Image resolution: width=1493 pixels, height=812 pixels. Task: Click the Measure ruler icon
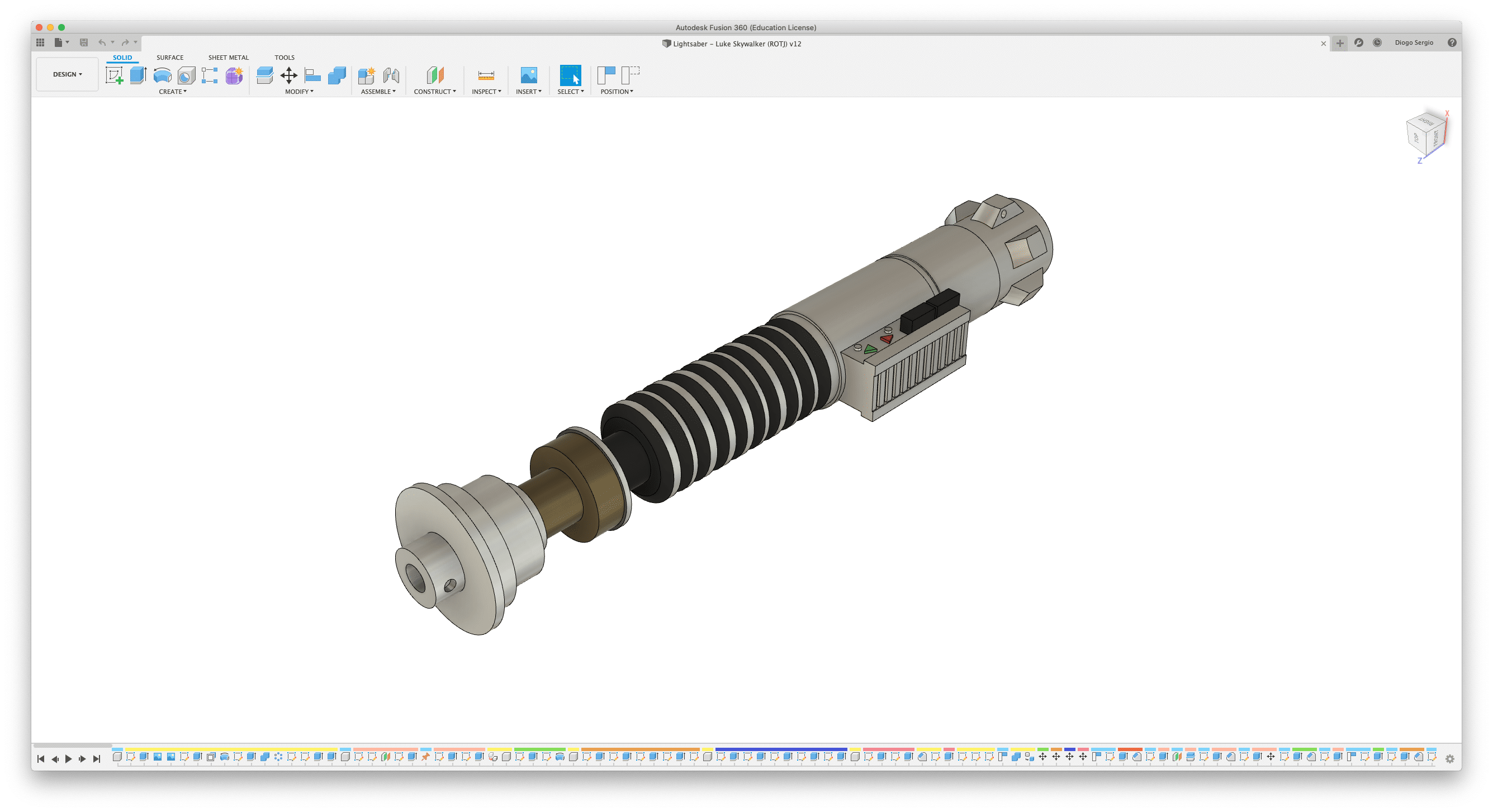click(486, 75)
